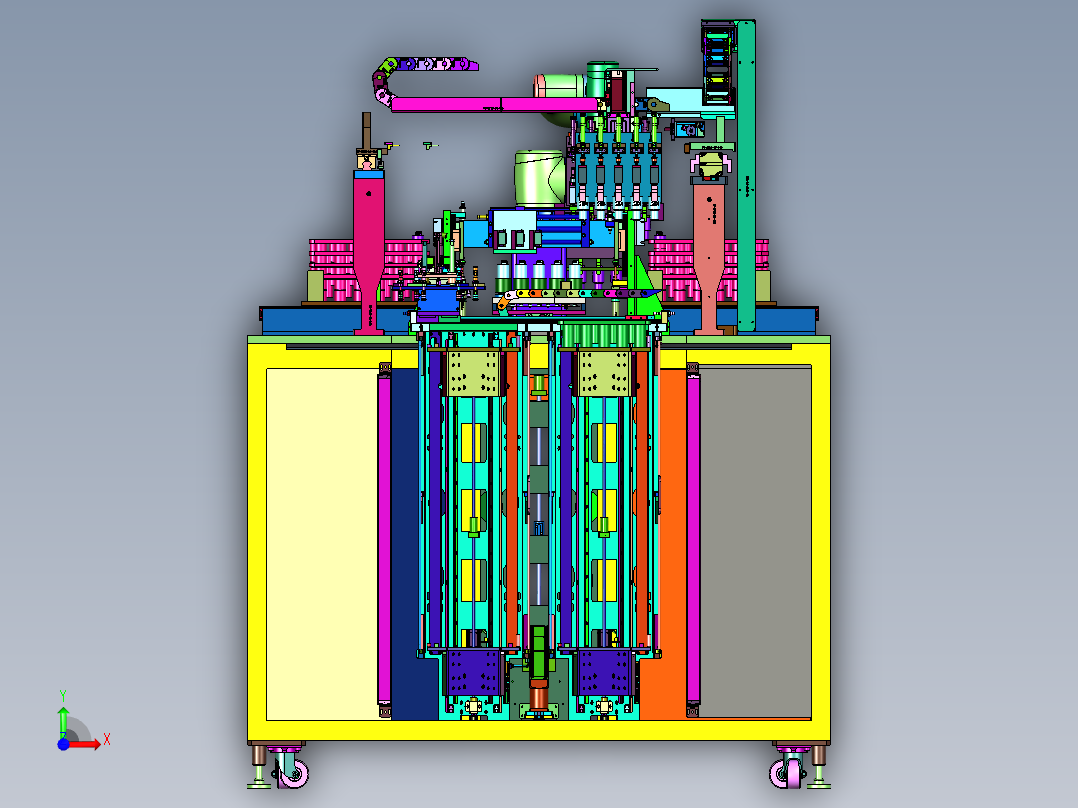Click the green Y axis arrow of the triad
Image resolution: width=1078 pixels, height=808 pixels.
63,722
